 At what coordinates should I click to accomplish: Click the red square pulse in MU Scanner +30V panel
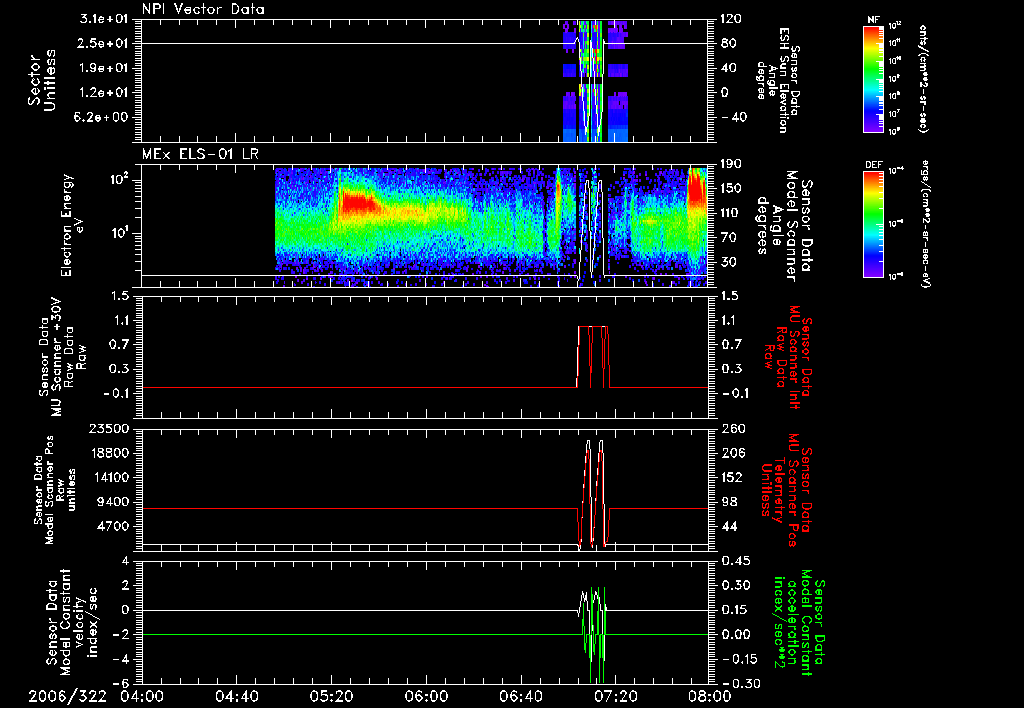[593, 356]
